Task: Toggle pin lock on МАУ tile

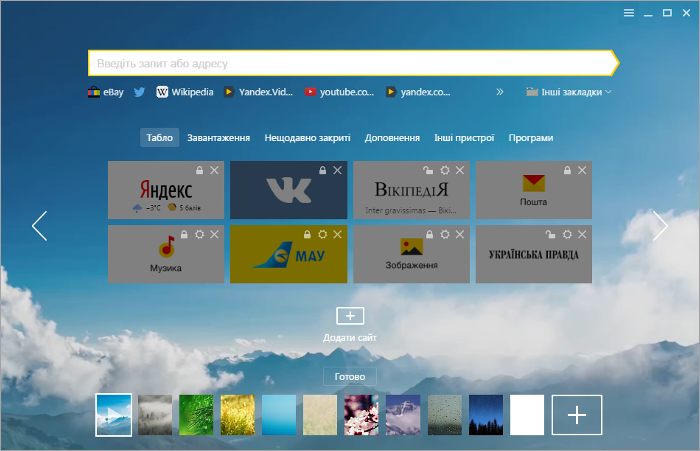Action: tap(307, 234)
